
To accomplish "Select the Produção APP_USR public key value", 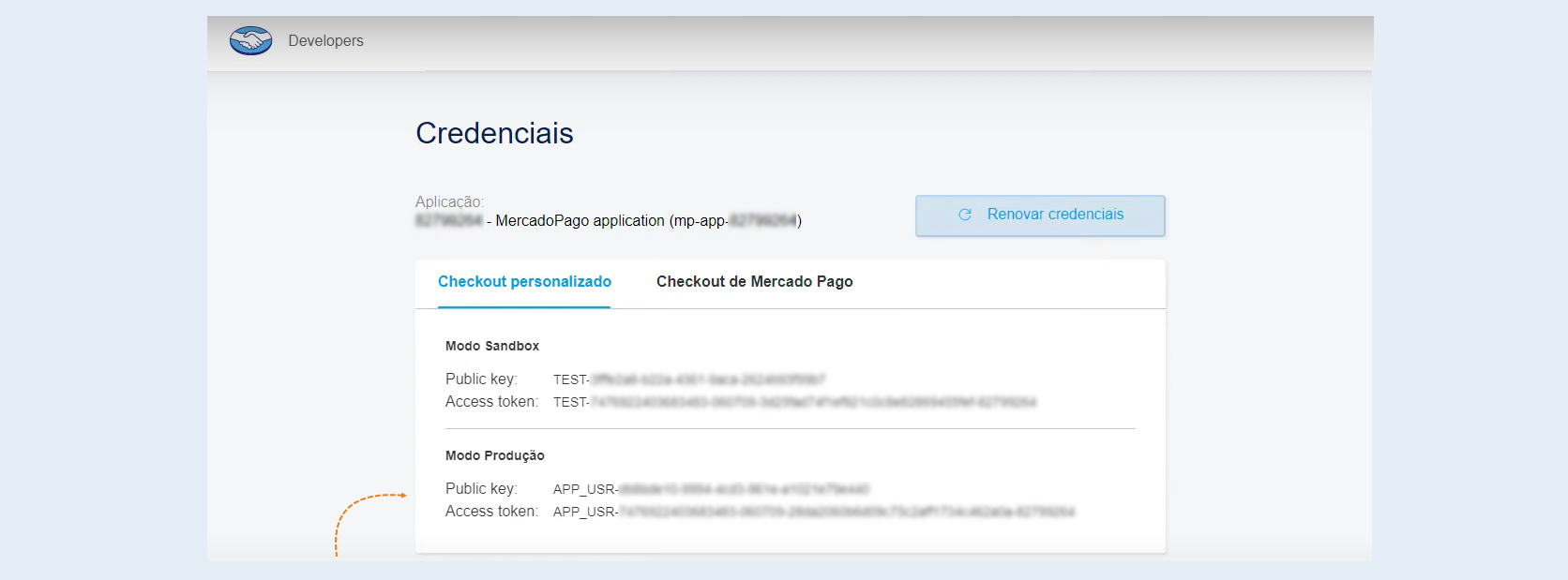I will pyautogui.click(x=712, y=489).
